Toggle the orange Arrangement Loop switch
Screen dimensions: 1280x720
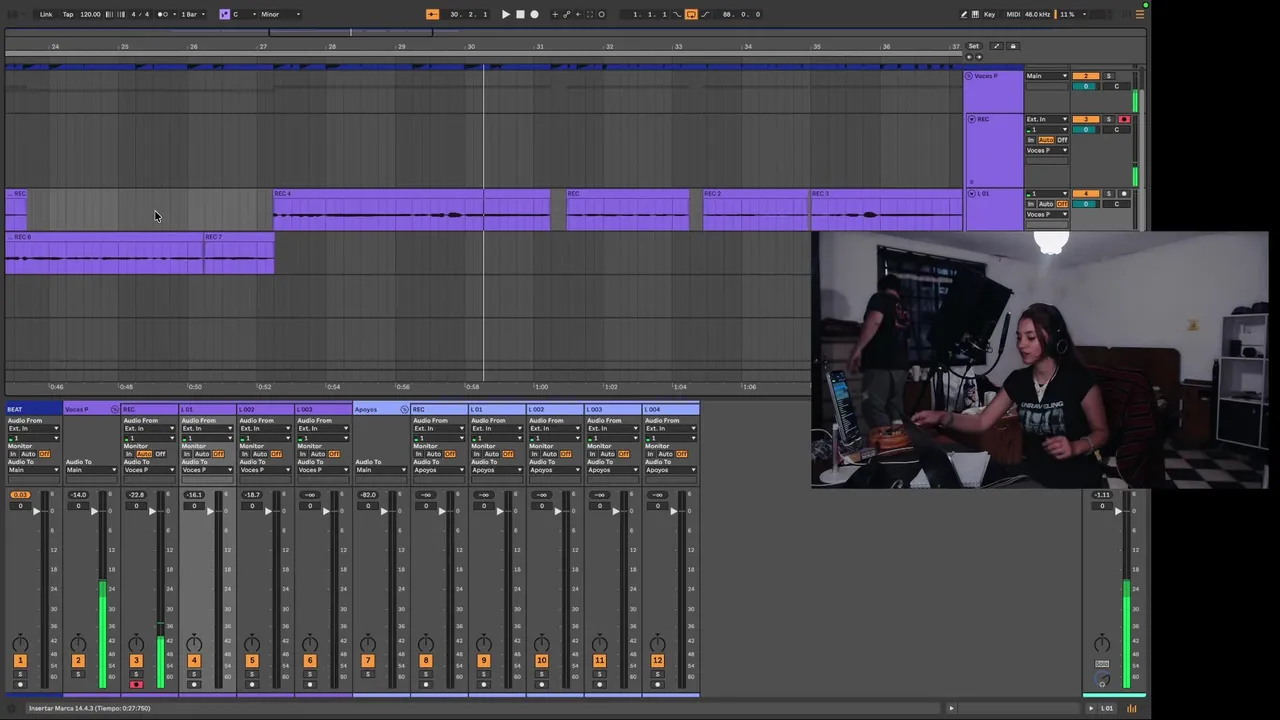[691, 14]
